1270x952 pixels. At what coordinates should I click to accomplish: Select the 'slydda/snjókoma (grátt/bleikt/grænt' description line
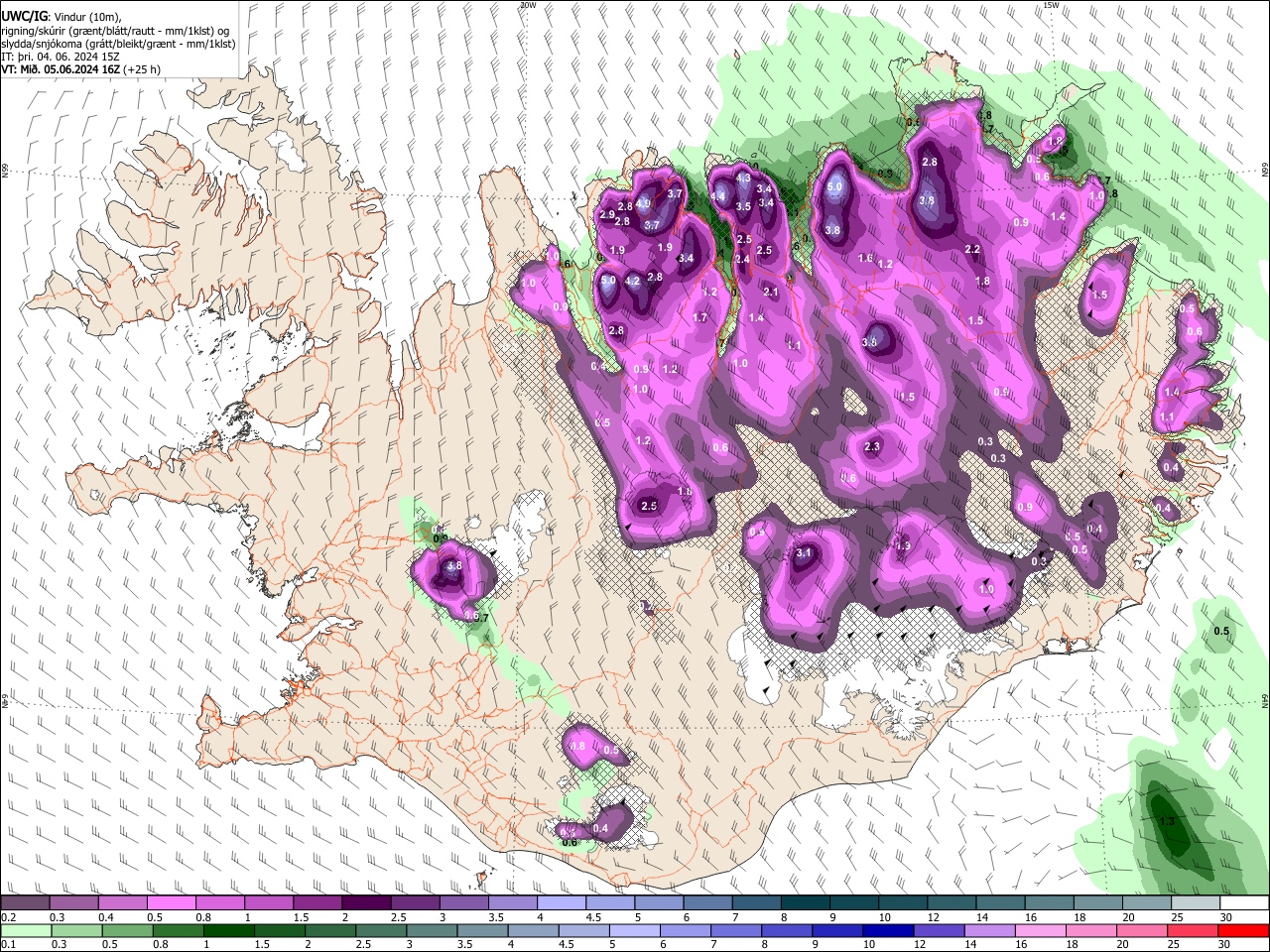pyautogui.click(x=118, y=44)
